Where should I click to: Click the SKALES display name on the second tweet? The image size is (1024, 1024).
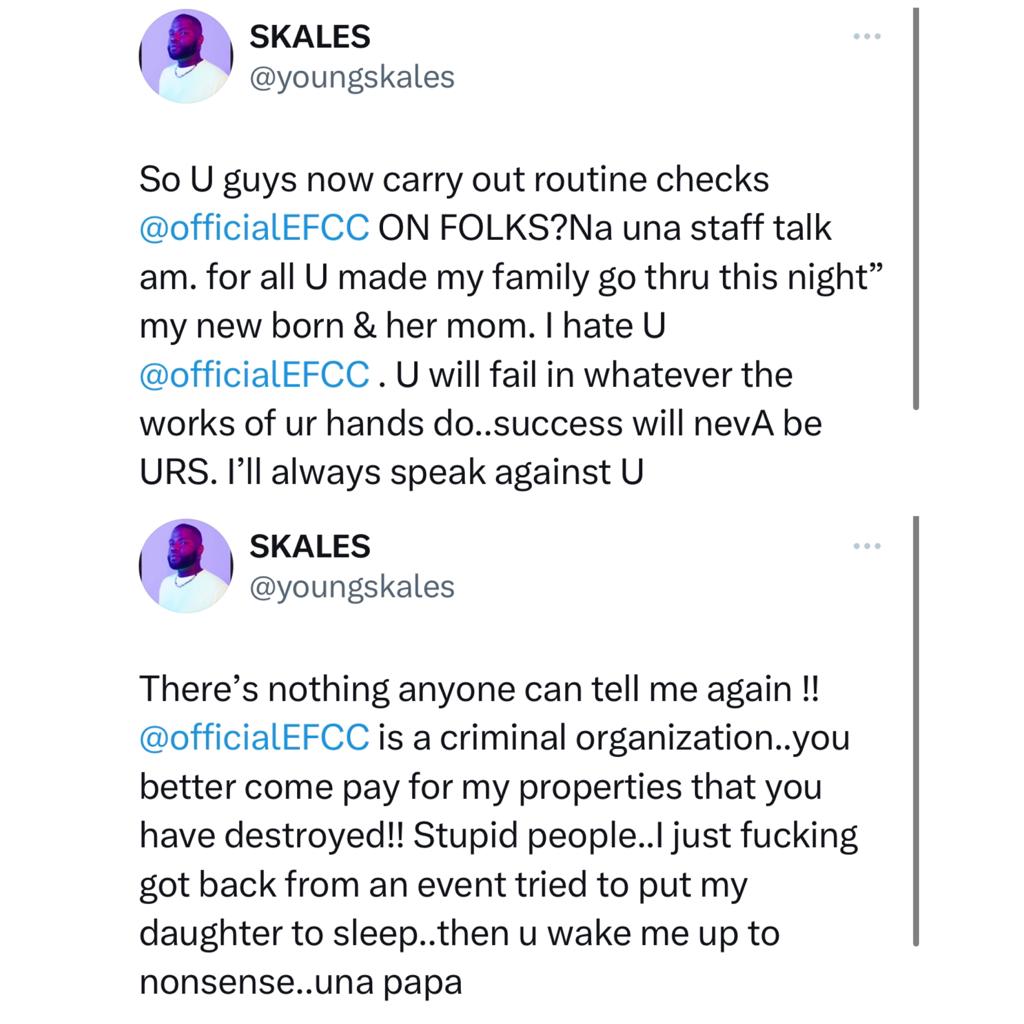click(310, 547)
